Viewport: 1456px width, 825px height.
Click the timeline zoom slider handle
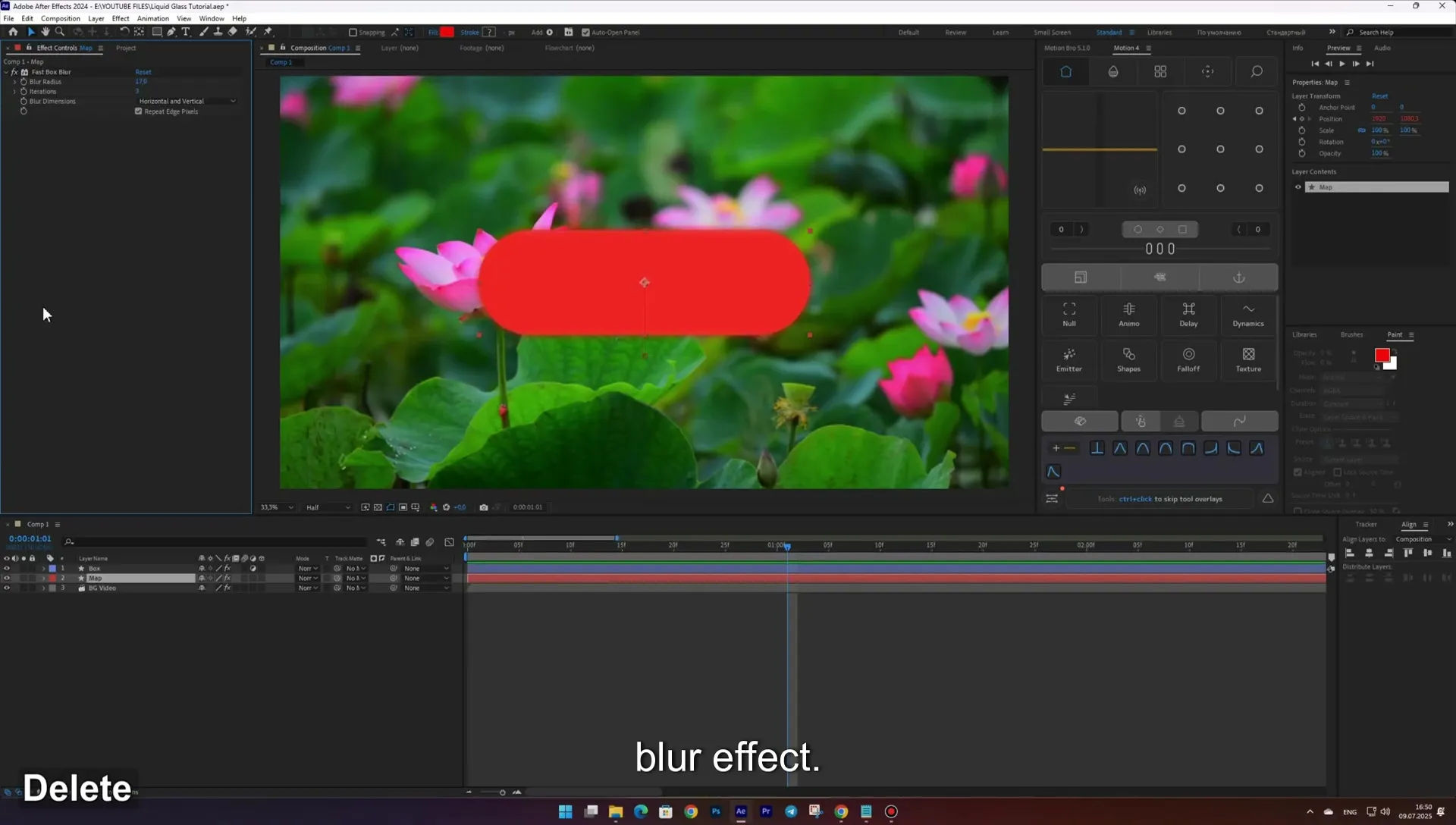[x=502, y=792]
